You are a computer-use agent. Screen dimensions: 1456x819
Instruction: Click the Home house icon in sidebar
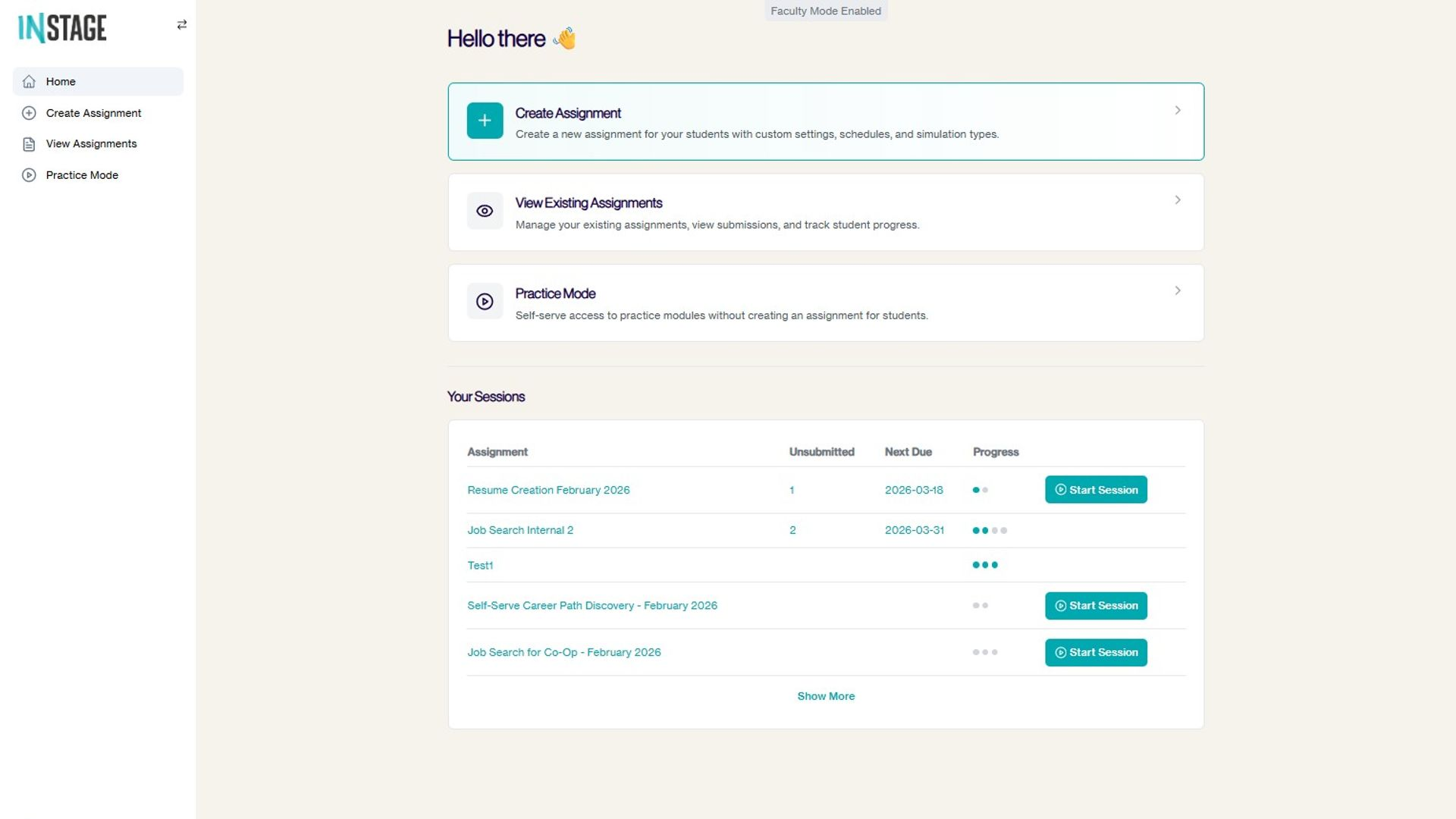29,82
